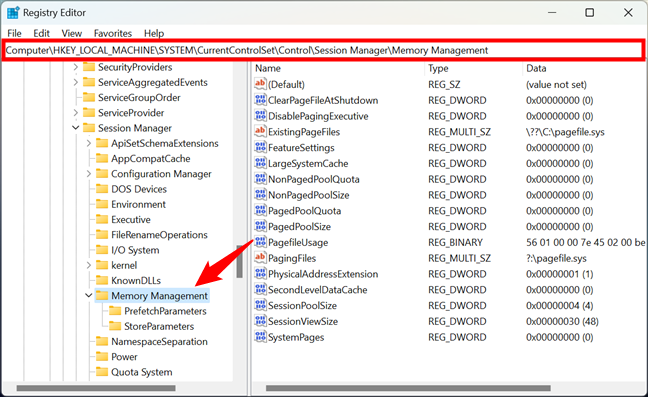
Task: Select the ServiceGroupOrder key
Action: coord(139,97)
